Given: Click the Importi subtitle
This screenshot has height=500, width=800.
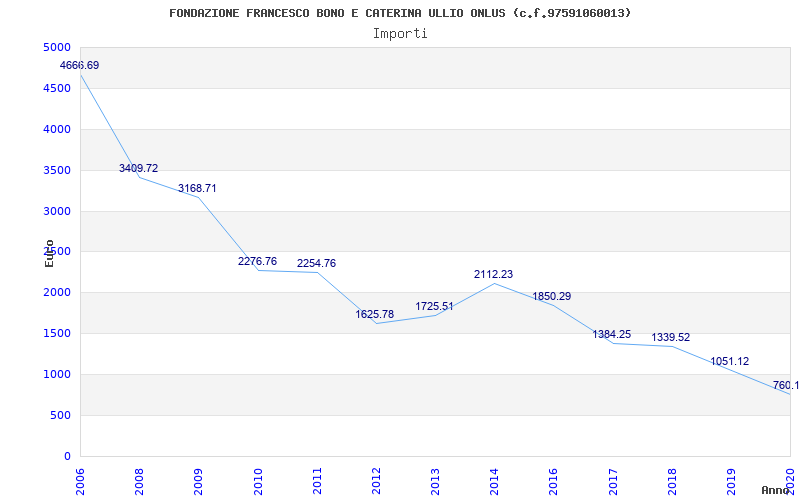Looking at the screenshot, I should (x=400, y=34).
